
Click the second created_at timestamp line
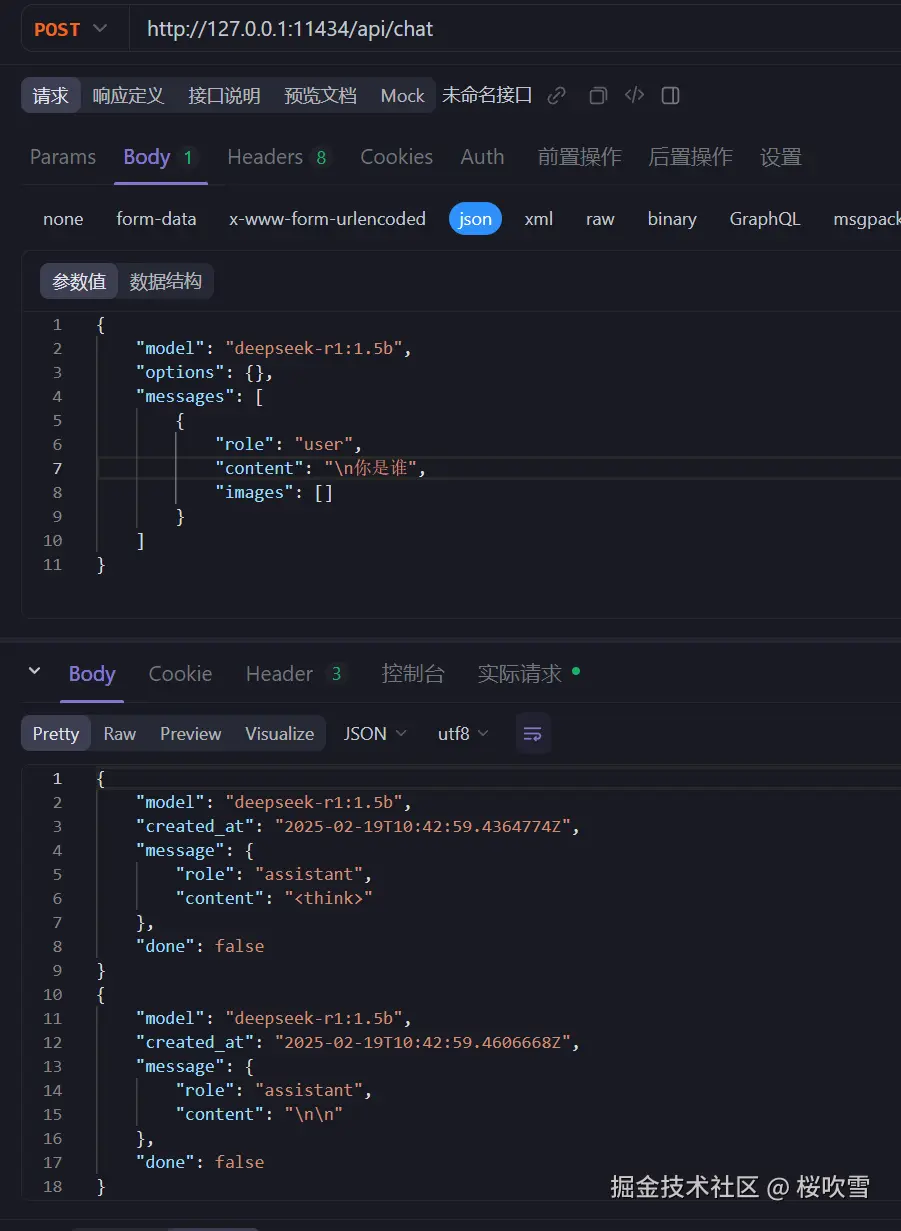pos(358,1042)
